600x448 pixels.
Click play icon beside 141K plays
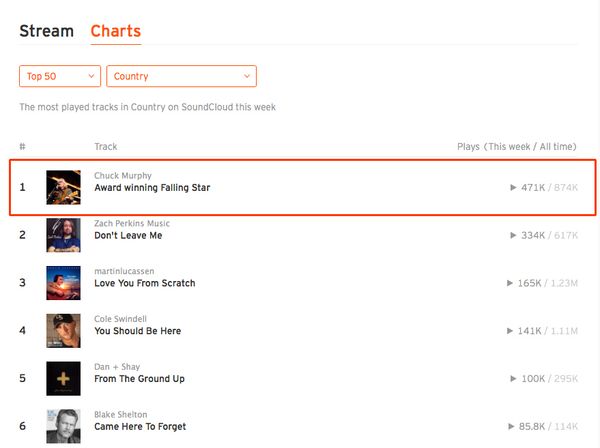pos(510,331)
